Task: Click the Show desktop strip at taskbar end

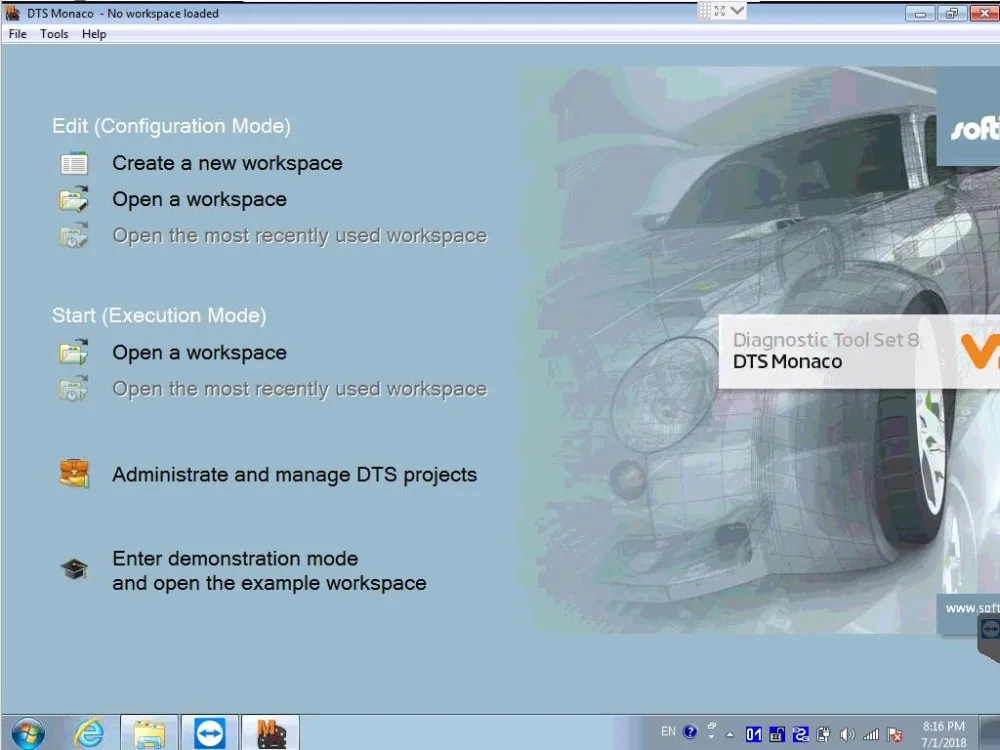Action: [x=989, y=733]
